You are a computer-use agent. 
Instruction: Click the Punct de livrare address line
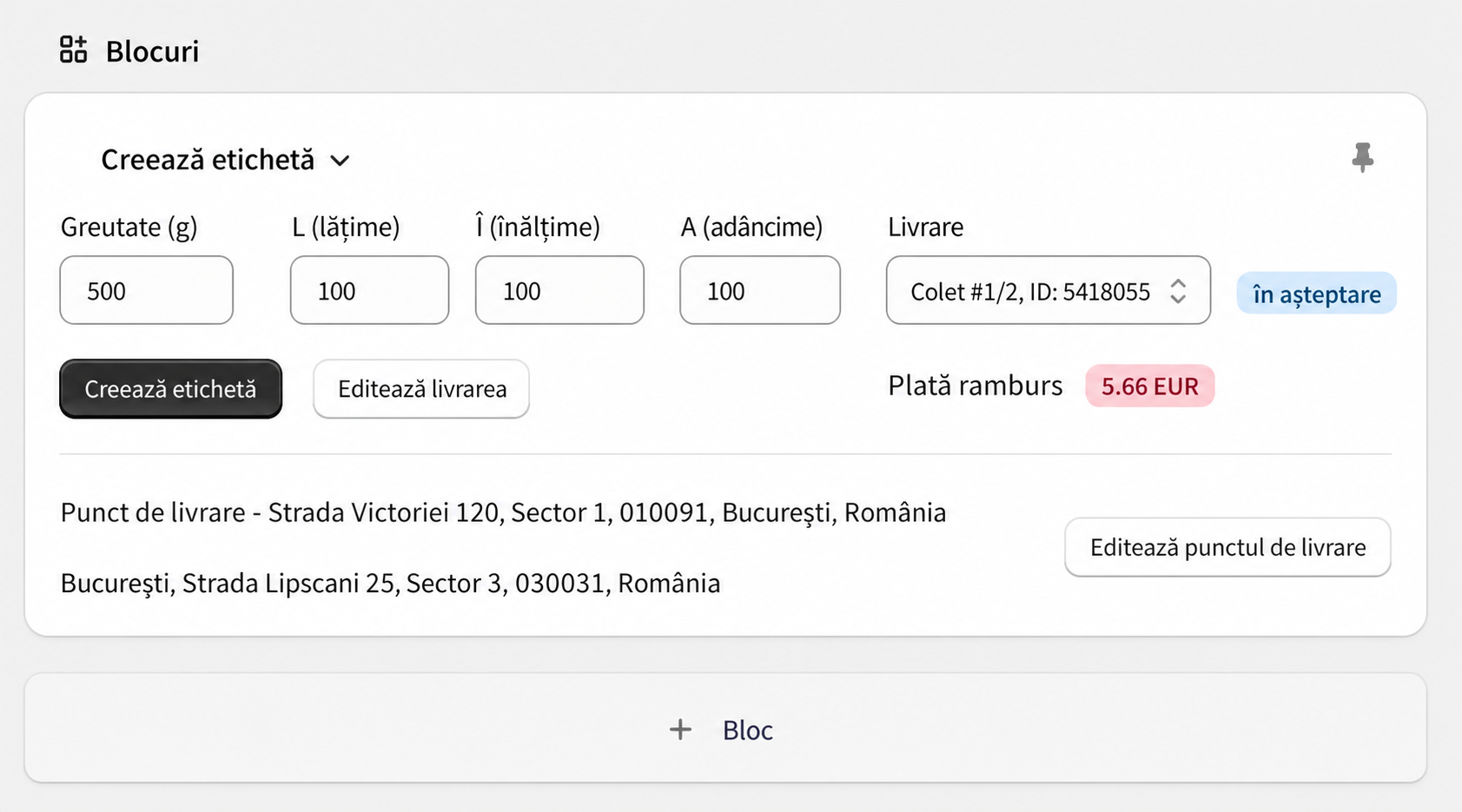(x=503, y=512)
